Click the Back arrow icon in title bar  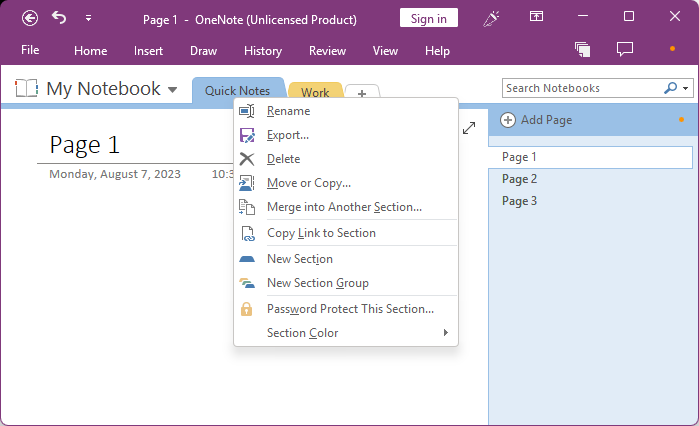pyautogui.click(x=30, y=18)
